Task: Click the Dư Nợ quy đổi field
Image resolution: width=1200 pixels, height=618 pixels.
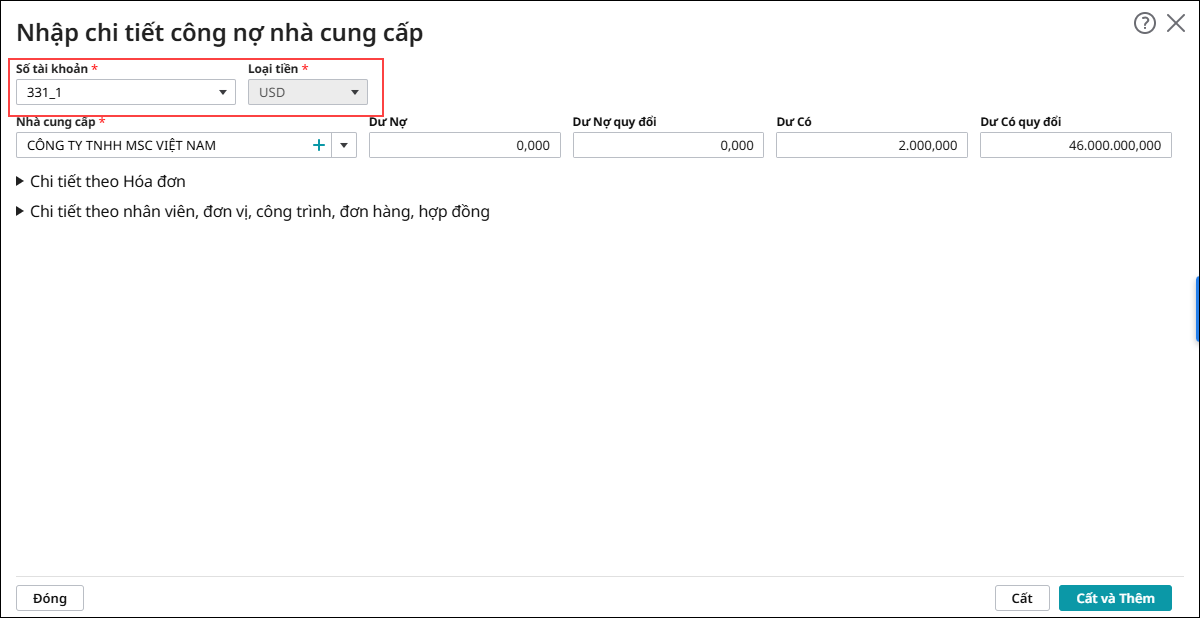Action: pos(668,145)
